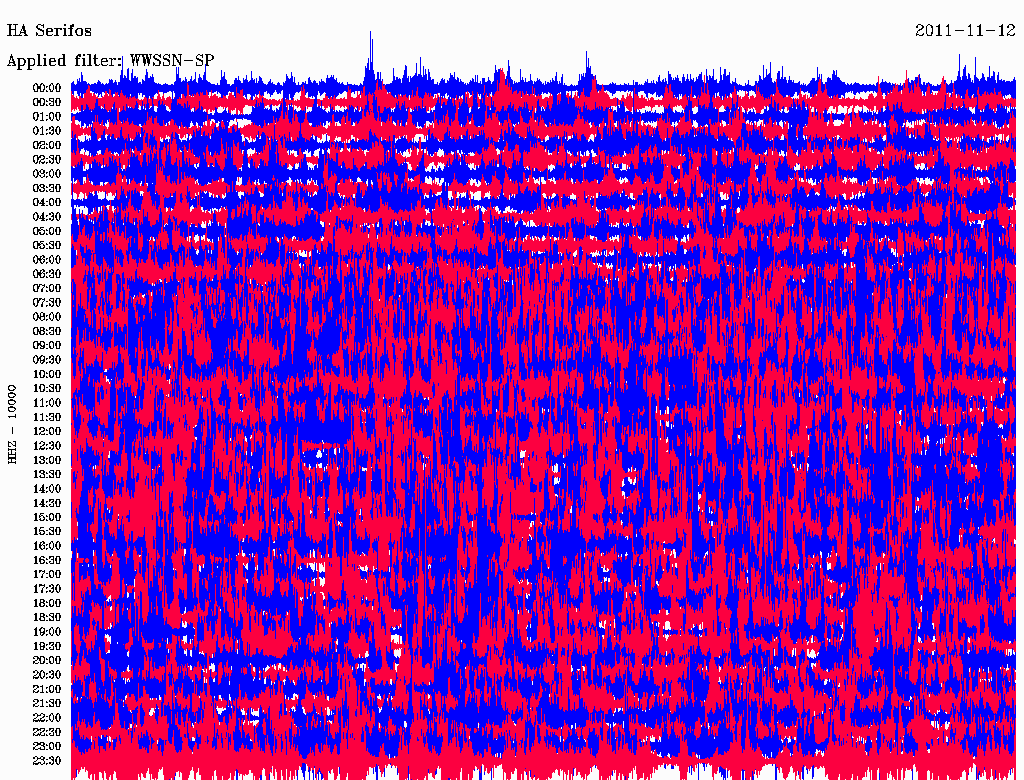1024x780 pixels.
Task: Select the 02:00 time label
Action: [x=47, y=146]
